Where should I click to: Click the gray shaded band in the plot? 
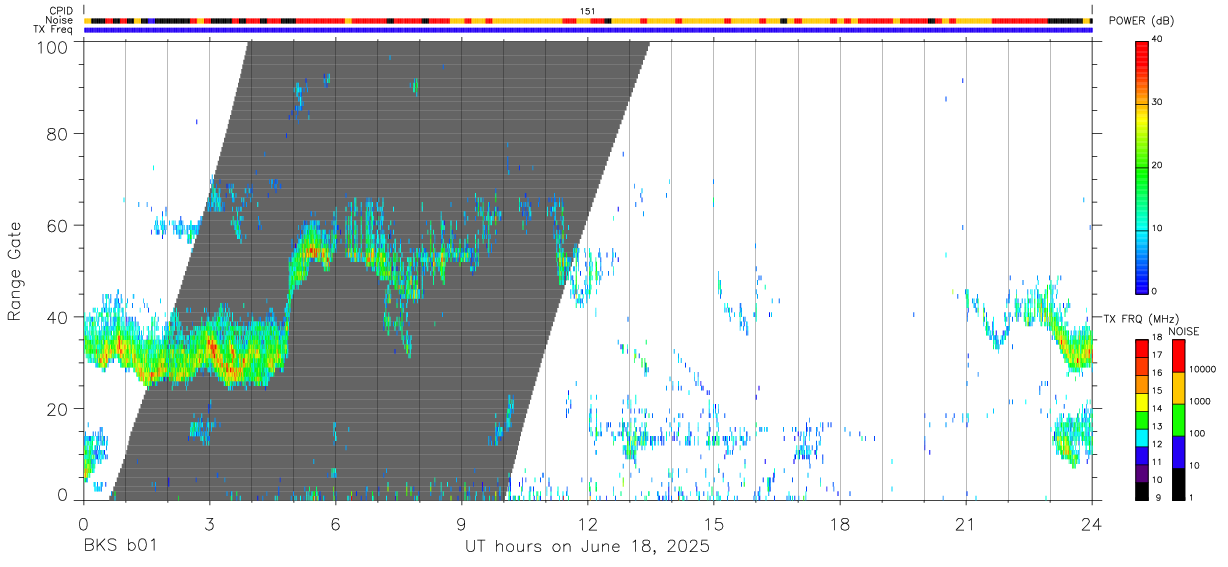coord(380,270)
